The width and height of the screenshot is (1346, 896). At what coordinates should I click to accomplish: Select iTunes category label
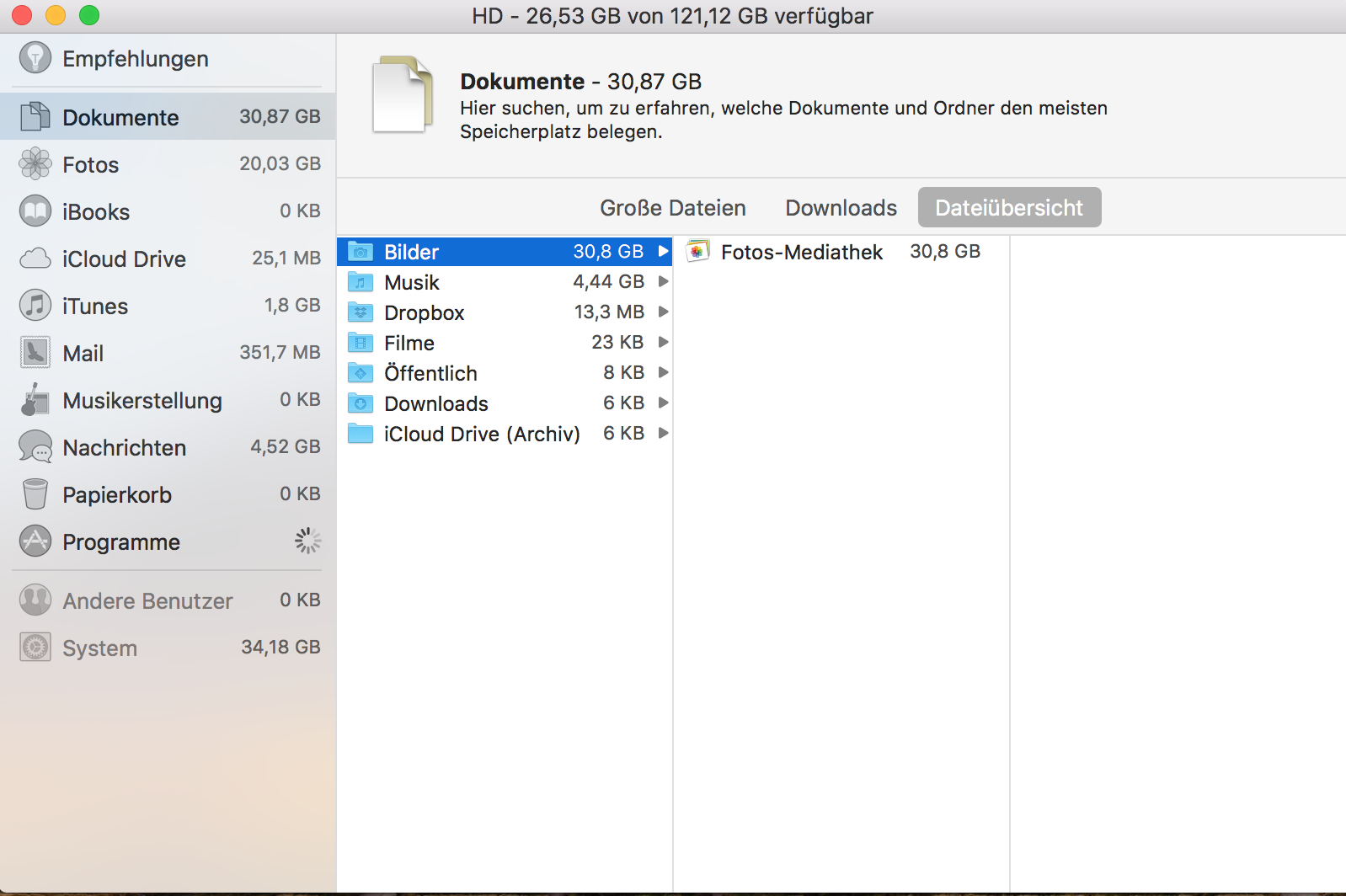click(95, 306)
